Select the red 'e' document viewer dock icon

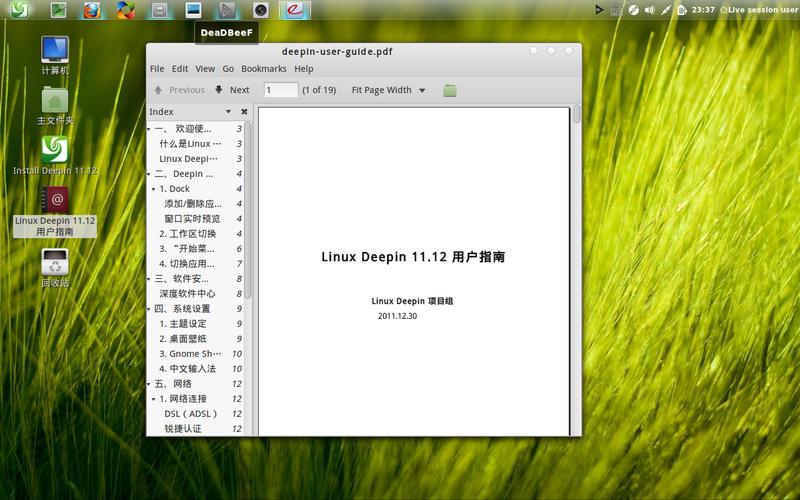tap(294, 10)
